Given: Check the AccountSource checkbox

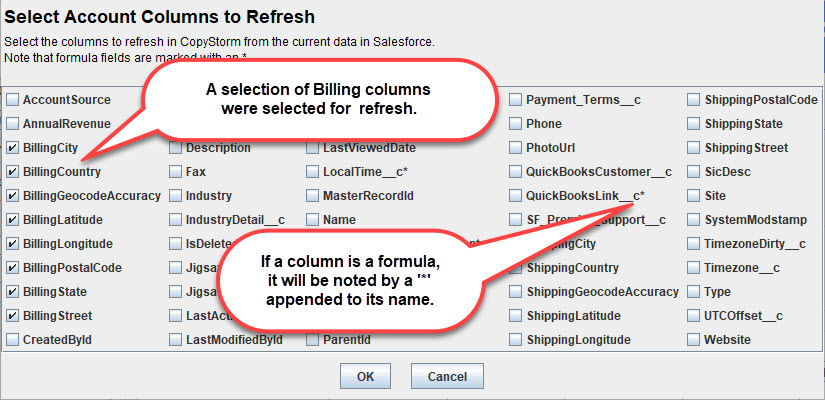Looking at the screenshot, I should pyautogui.click(x=12, y=99).
